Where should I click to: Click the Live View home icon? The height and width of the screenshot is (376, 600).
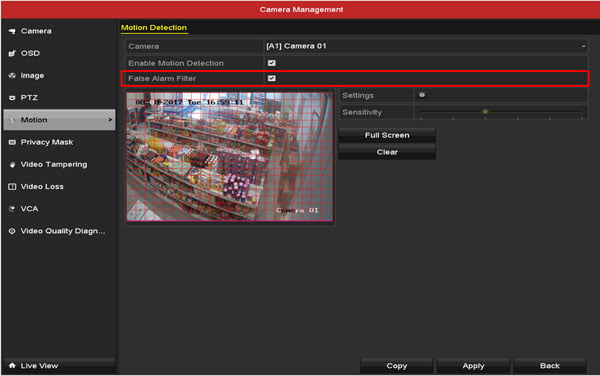[12, 366]
